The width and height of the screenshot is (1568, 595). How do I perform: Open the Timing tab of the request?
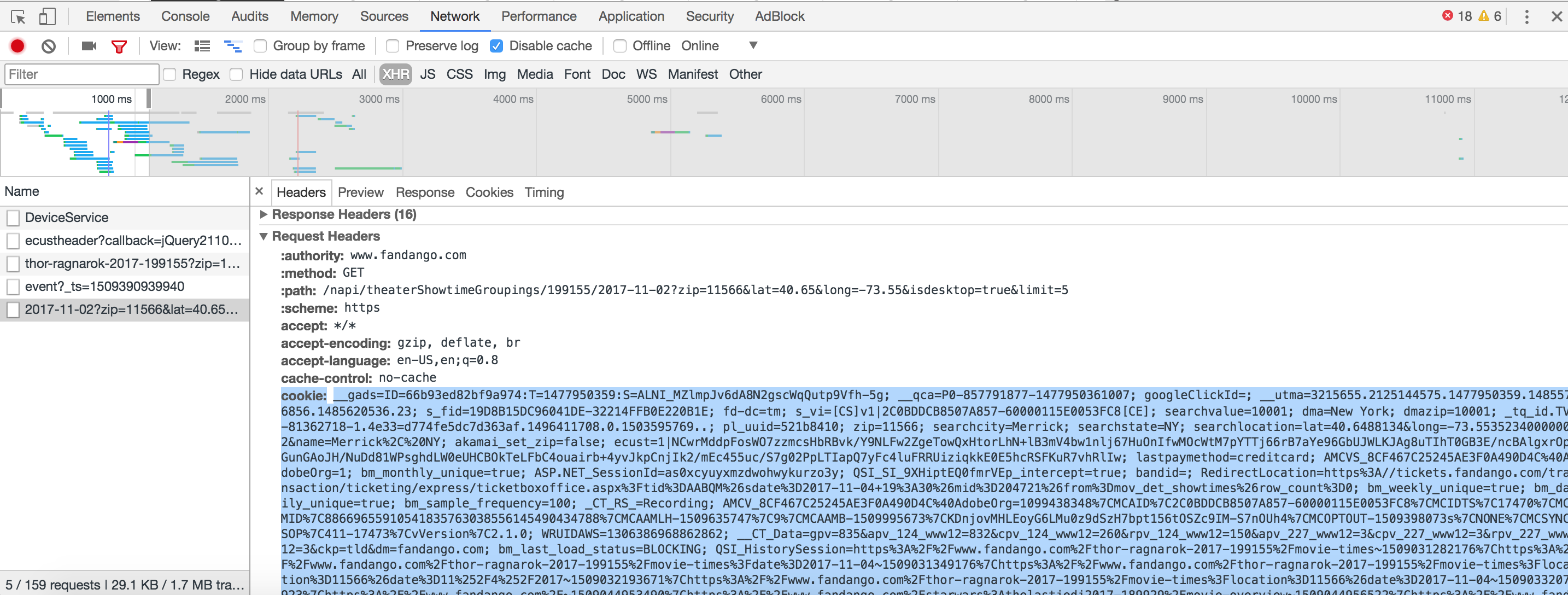pyautogui.click(x=543, y=192)
